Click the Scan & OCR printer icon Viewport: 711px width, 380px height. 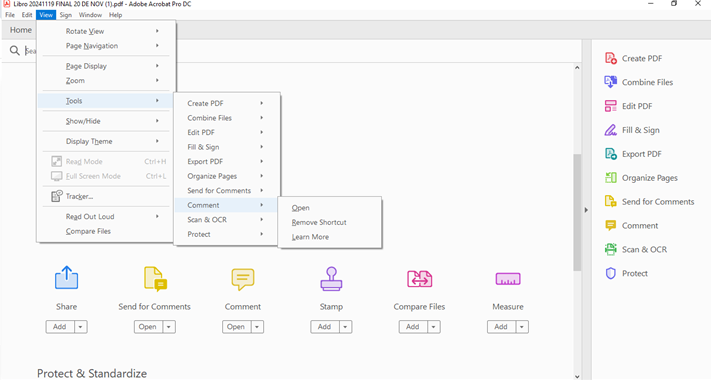(611, 249)
